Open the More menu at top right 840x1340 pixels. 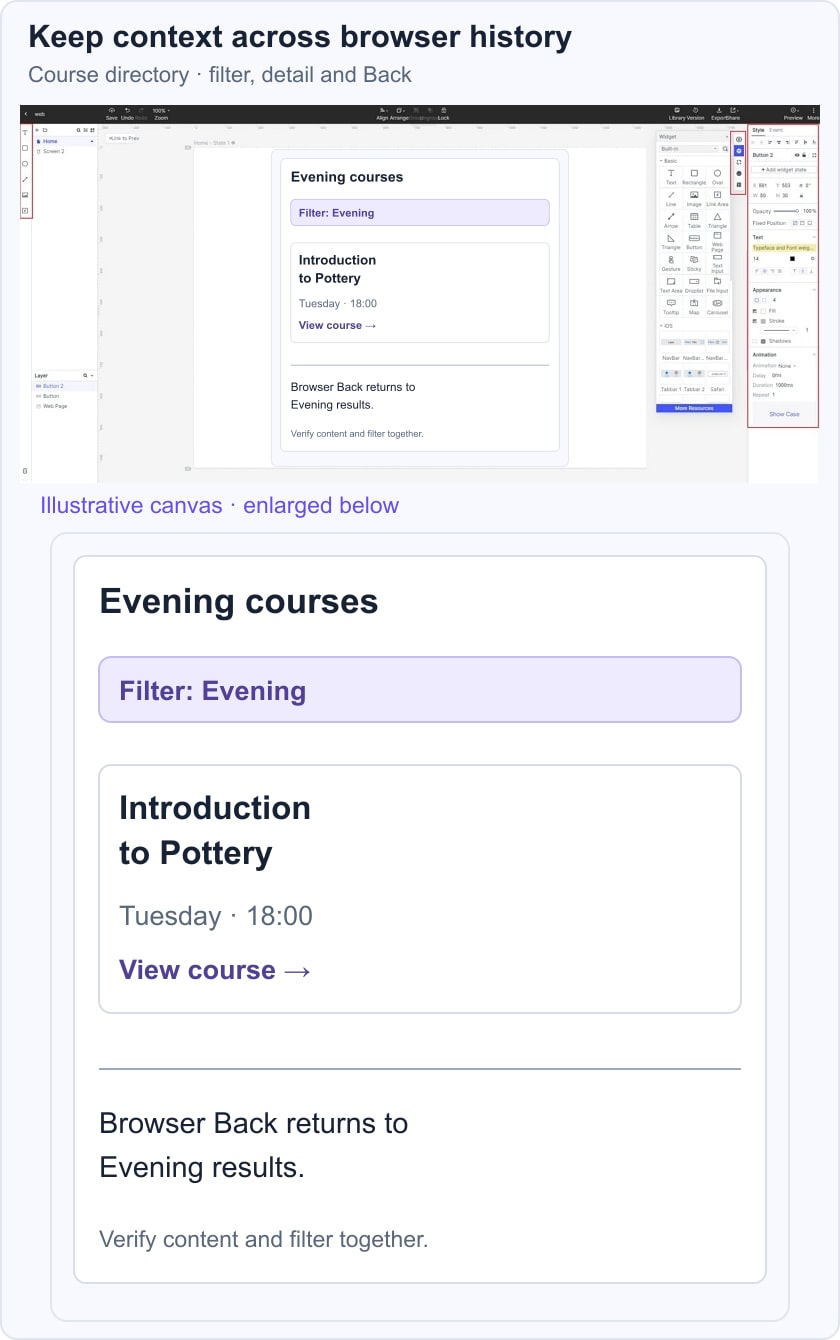(813, 113)
